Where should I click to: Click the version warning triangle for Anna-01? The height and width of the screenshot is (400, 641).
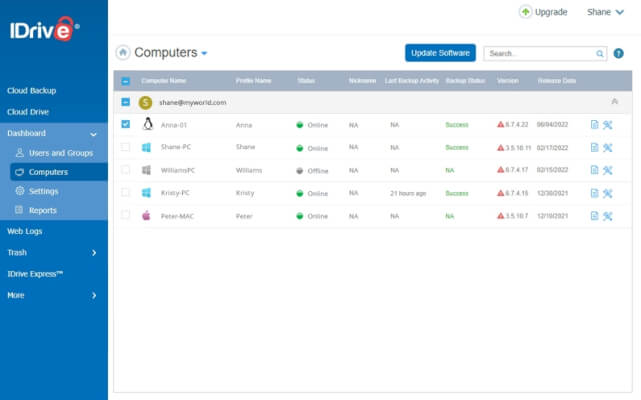[500, 124]
